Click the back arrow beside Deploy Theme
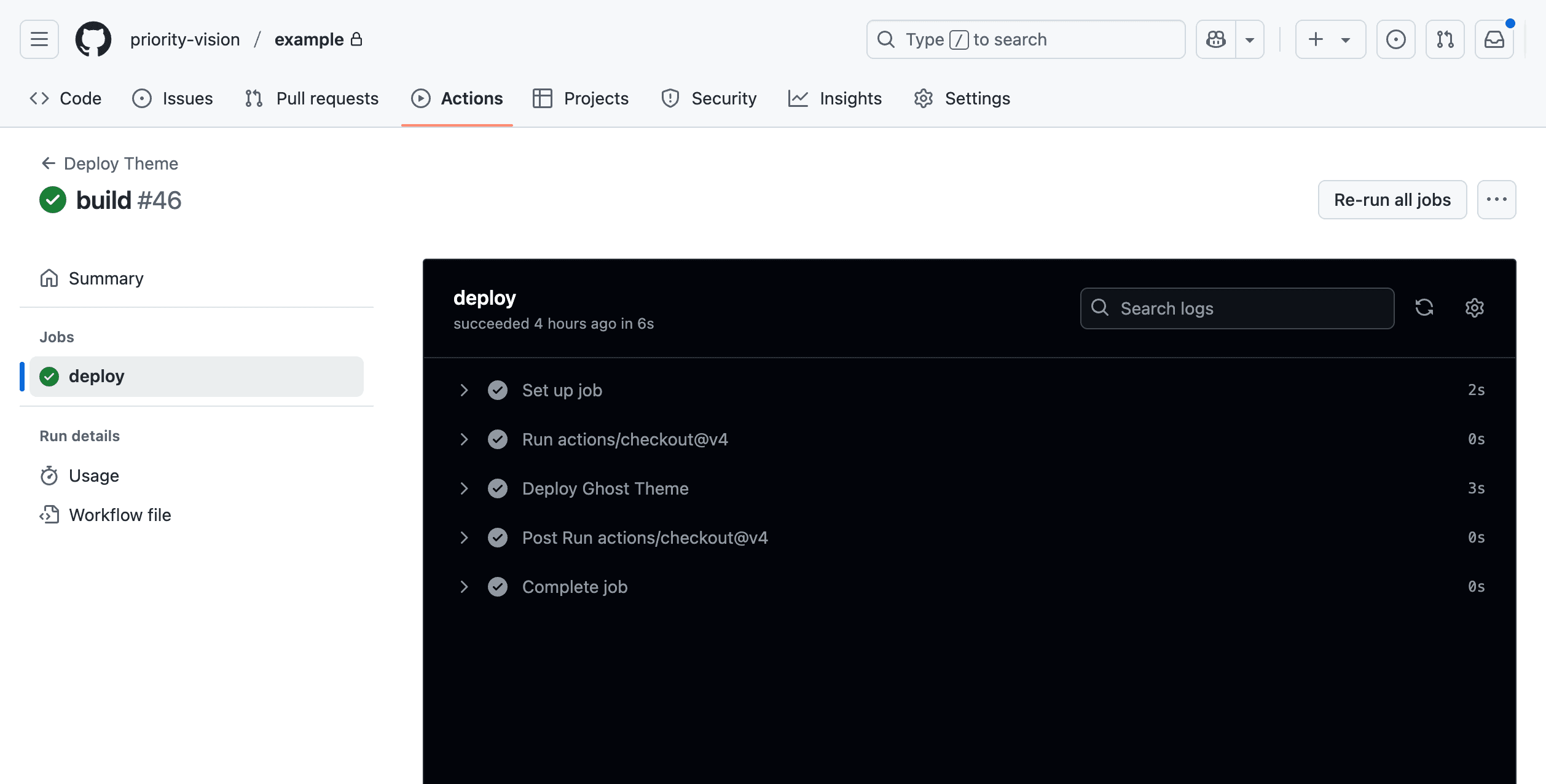 click(x=48, y=163)
